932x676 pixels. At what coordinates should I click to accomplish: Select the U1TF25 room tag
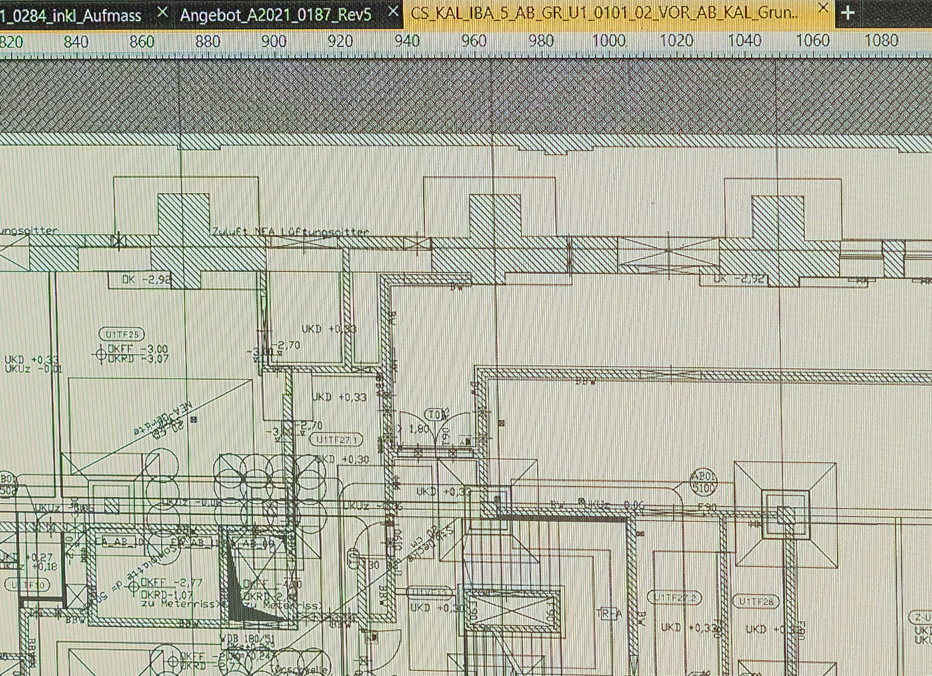coord(121,333)
